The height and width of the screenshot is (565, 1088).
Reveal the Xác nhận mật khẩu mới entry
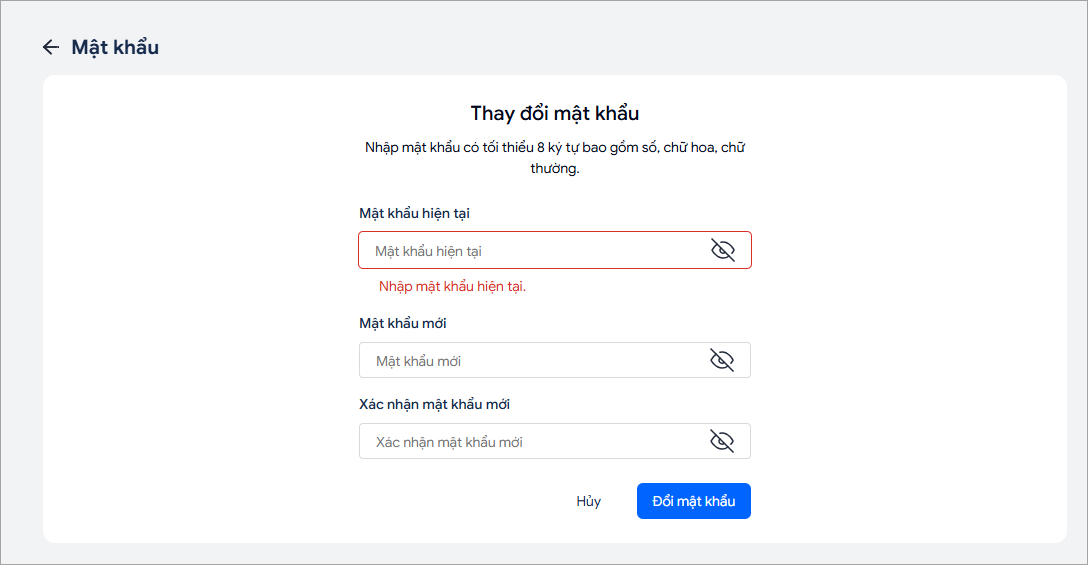point(722,441)
